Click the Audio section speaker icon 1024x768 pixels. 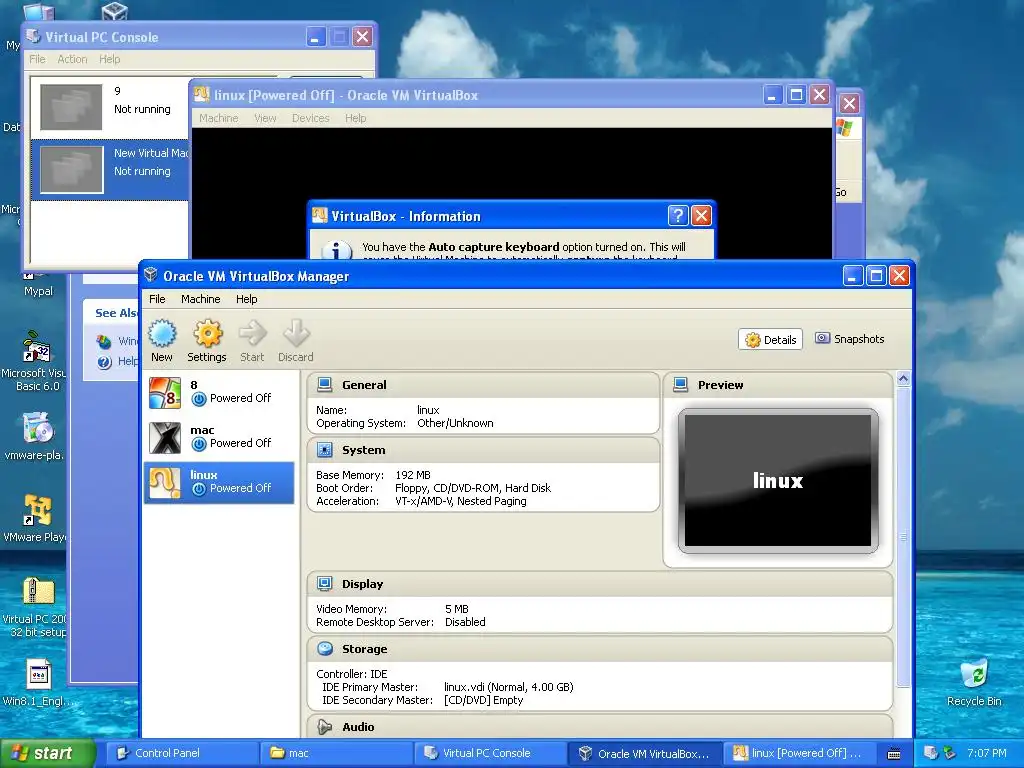(x=325, y=727)
